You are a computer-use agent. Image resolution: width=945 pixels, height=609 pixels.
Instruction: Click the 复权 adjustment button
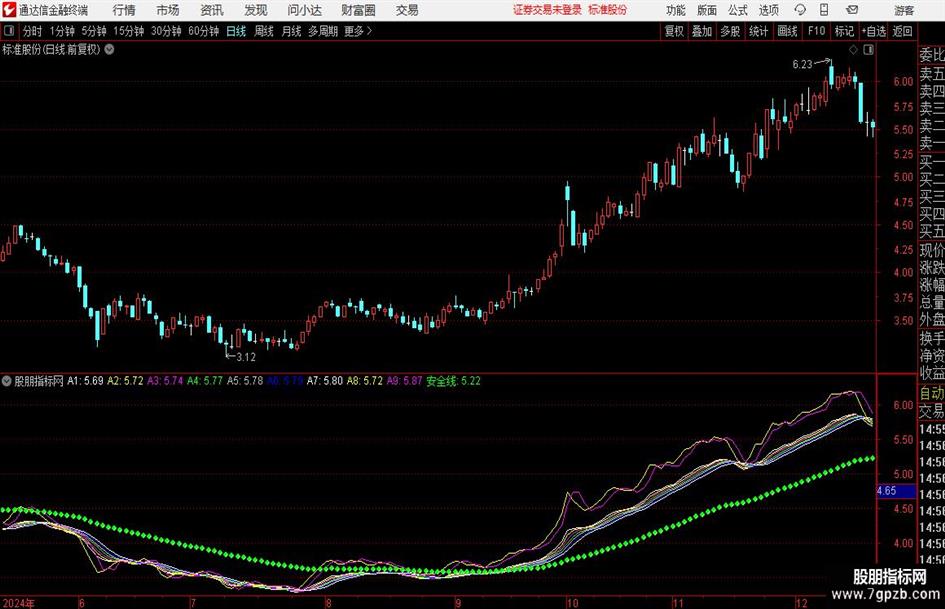pyautogui.click(x=674, y=31)
